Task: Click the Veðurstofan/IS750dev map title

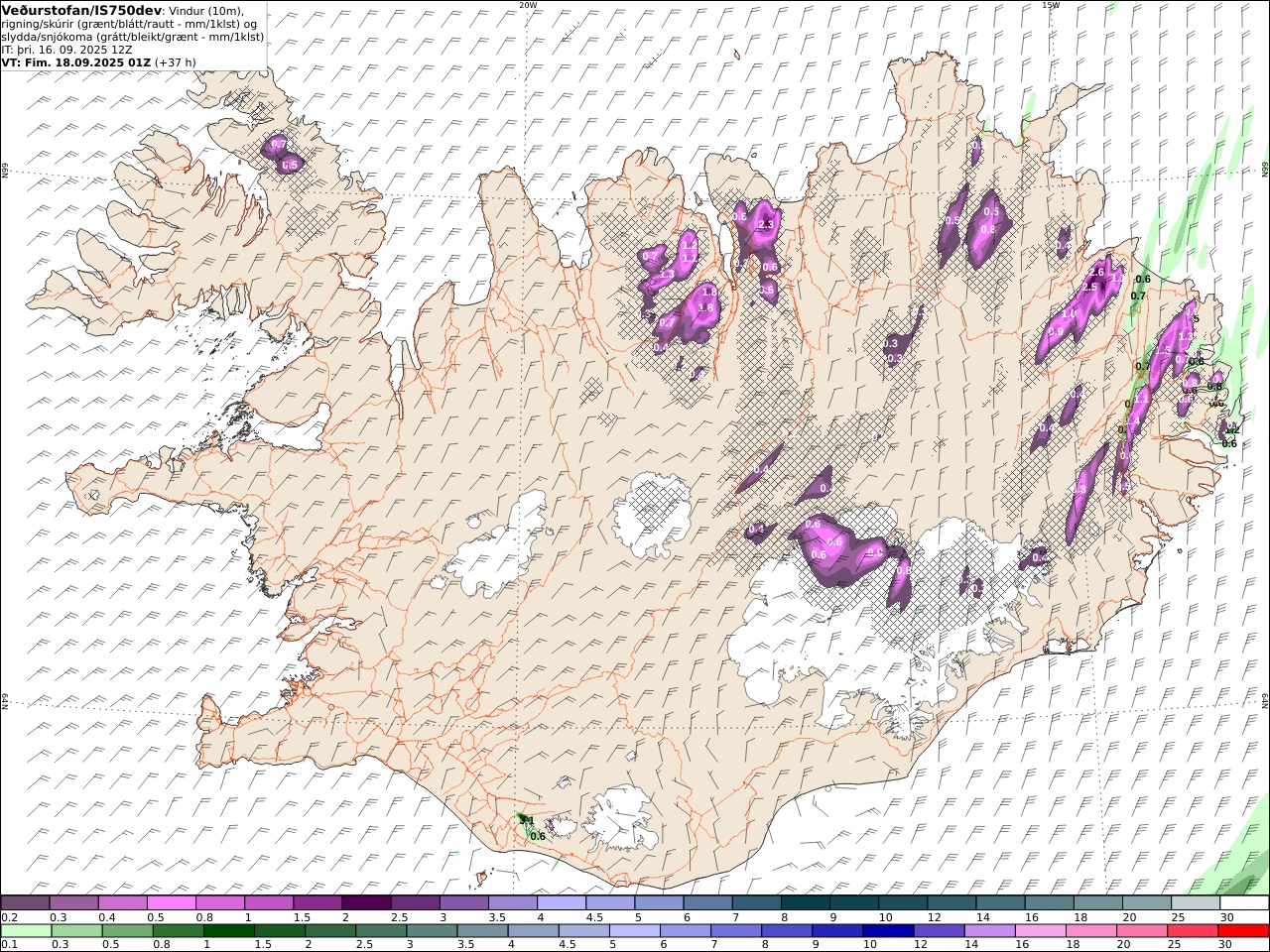Action: pyautogui.click(x=81, y=10)
